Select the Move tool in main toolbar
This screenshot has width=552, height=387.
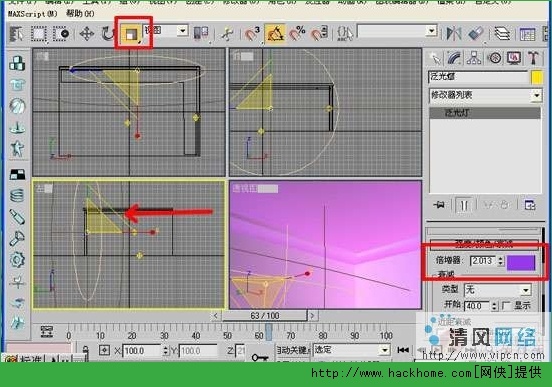click(87, 34)
